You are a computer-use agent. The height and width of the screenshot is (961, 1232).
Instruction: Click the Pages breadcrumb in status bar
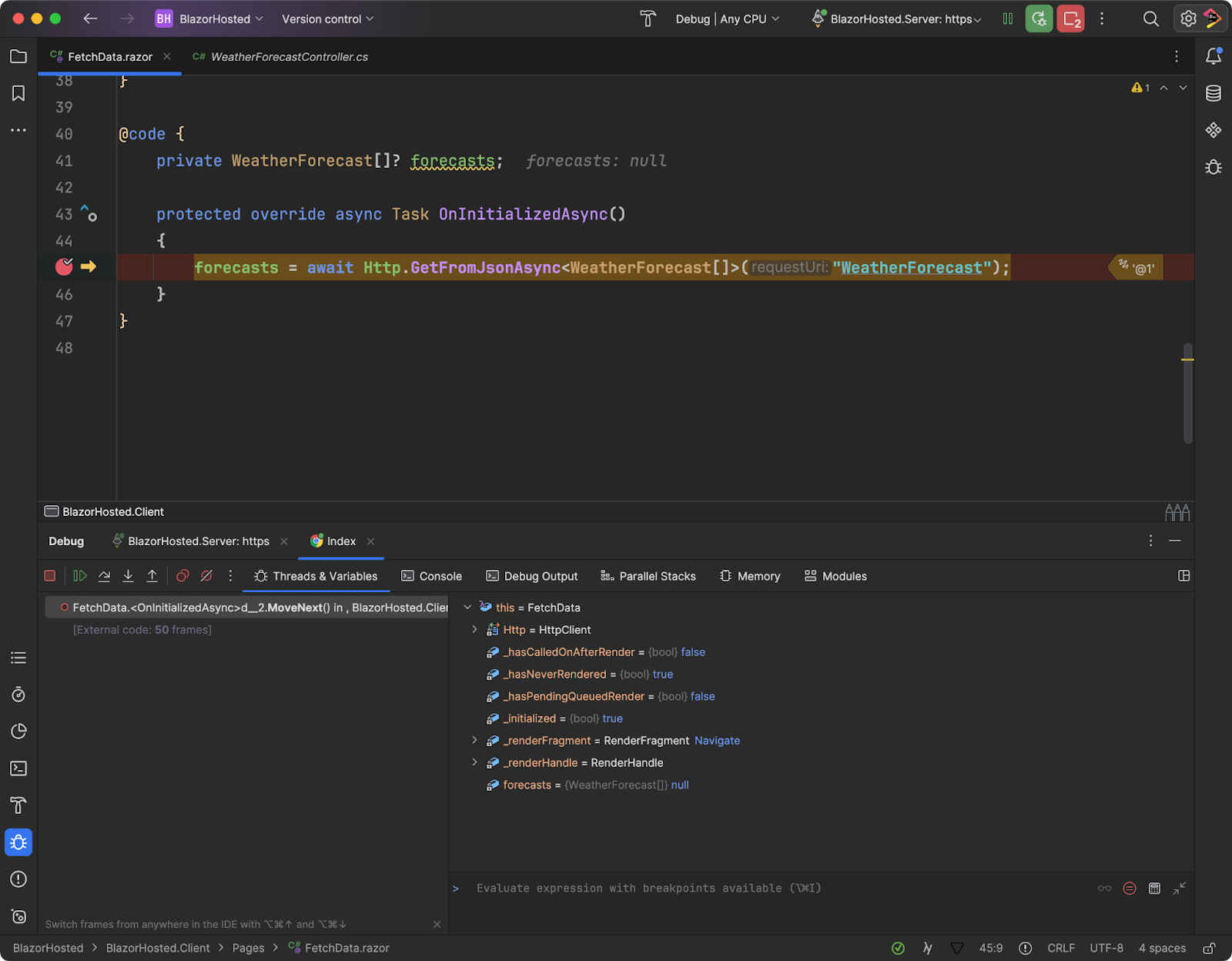[248, 948]
